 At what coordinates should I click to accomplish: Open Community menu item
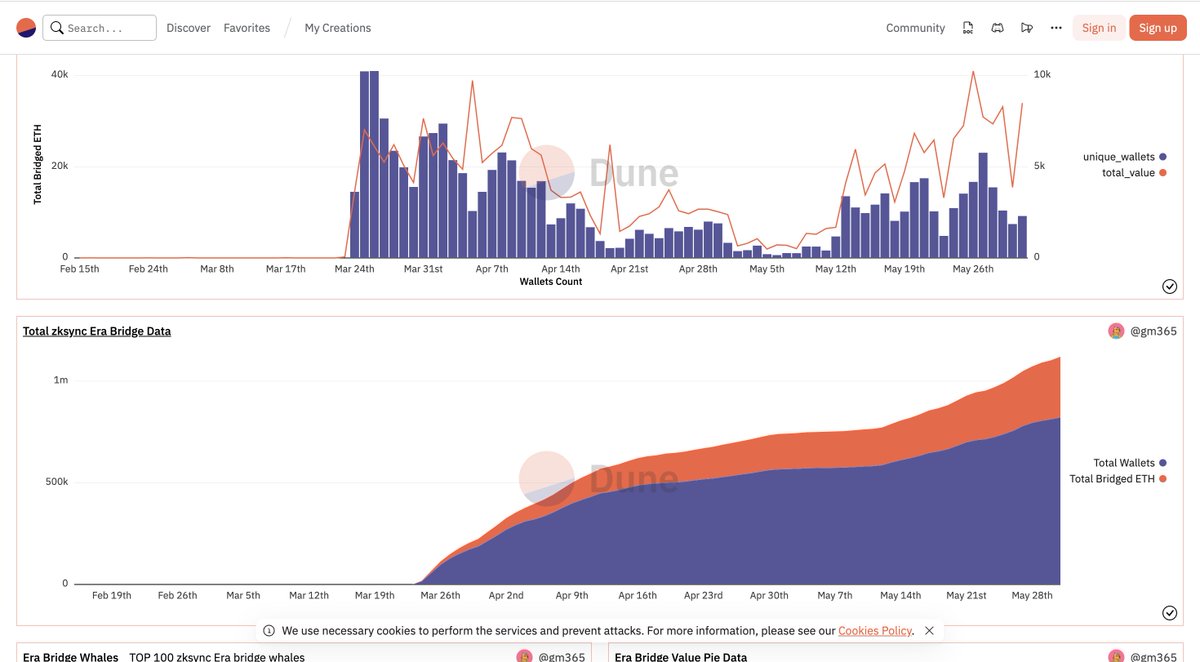(915, 28)
